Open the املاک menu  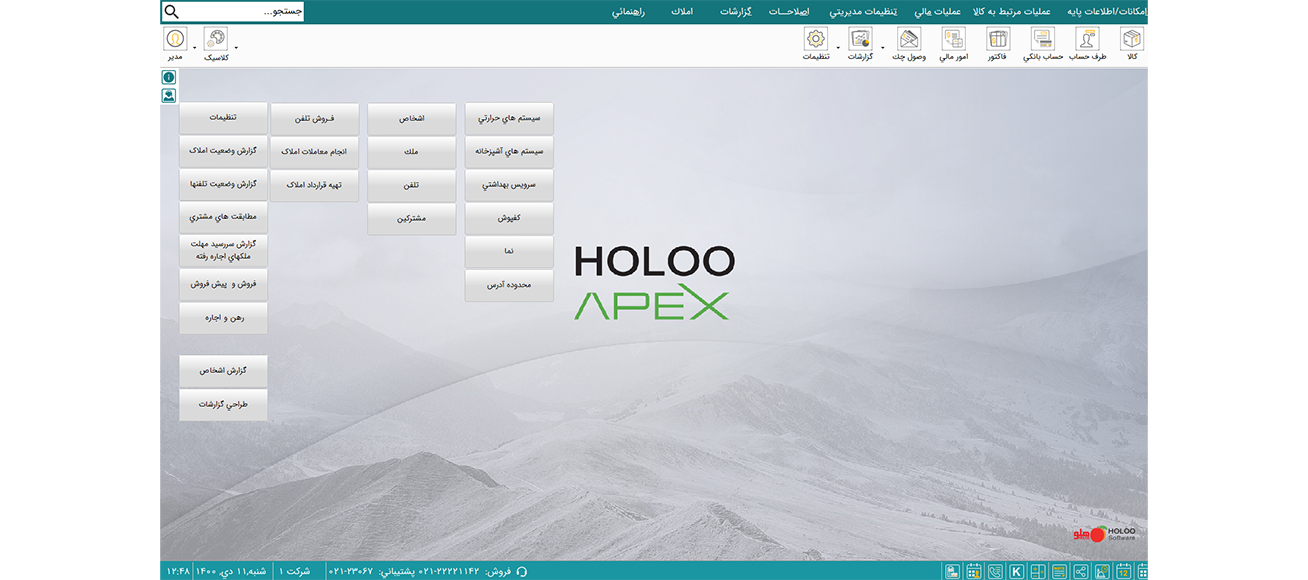(x=682, y=11)
